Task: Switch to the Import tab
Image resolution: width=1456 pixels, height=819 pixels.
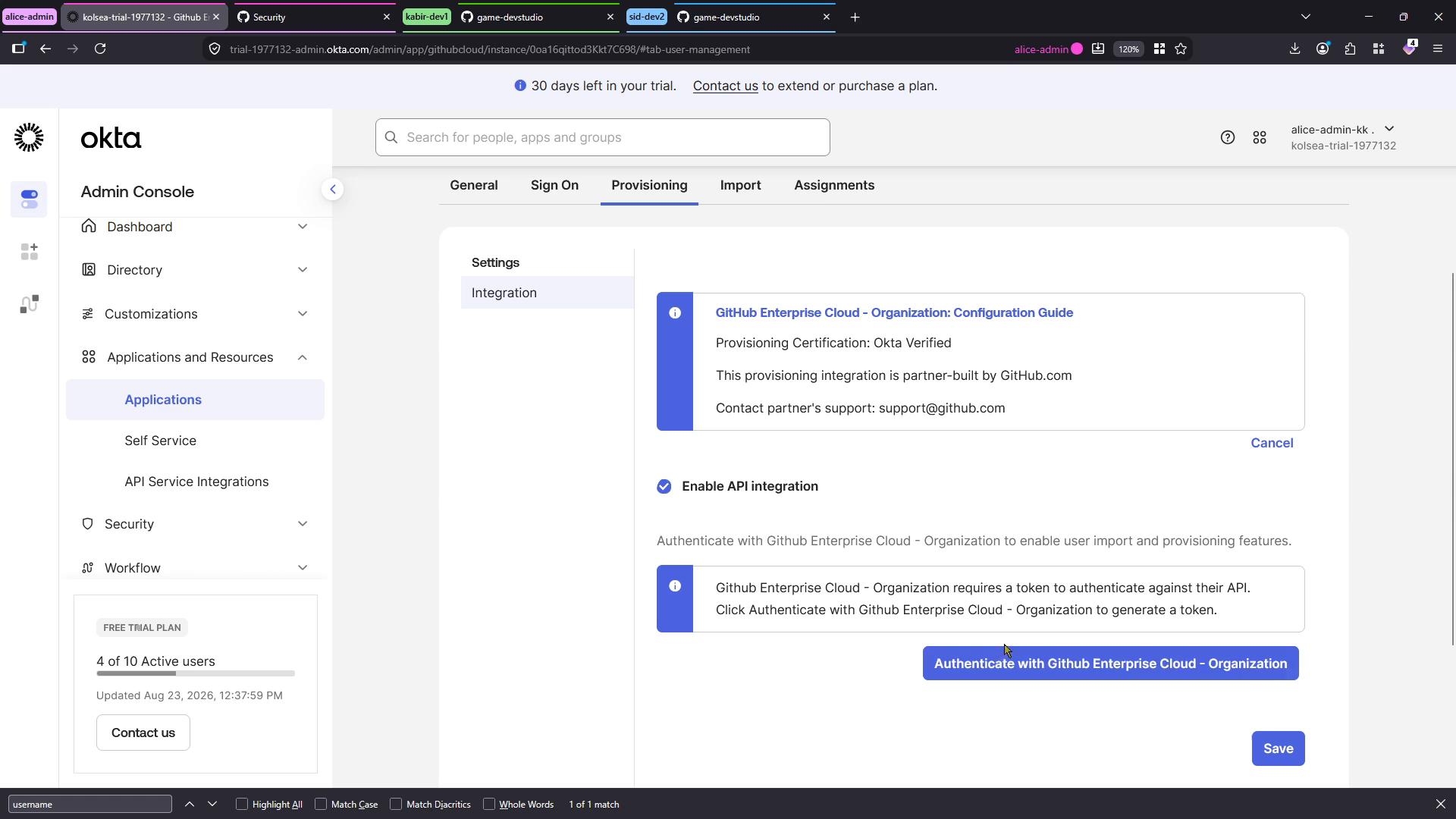Action: pyautogui.click(x=740, y=185)
